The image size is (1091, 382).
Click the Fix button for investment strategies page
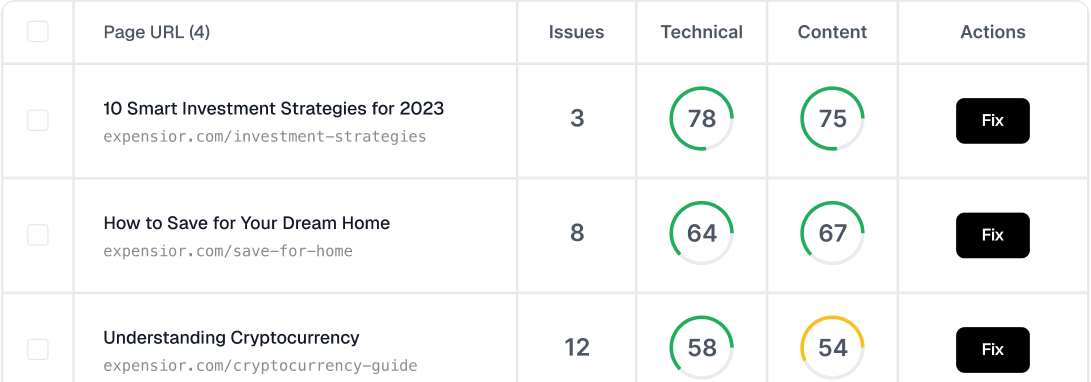coord(992,120)
